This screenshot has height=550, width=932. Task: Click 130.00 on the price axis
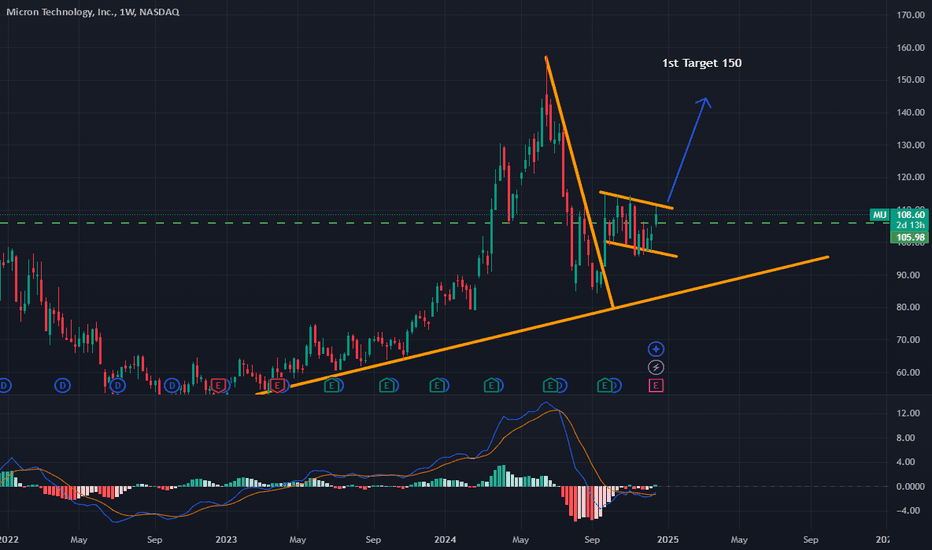pos(910,145)
